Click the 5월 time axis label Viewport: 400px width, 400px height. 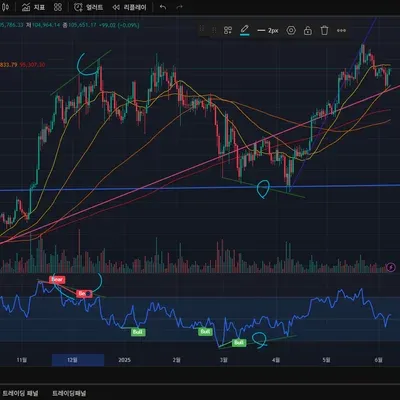[x=327, y=360]
